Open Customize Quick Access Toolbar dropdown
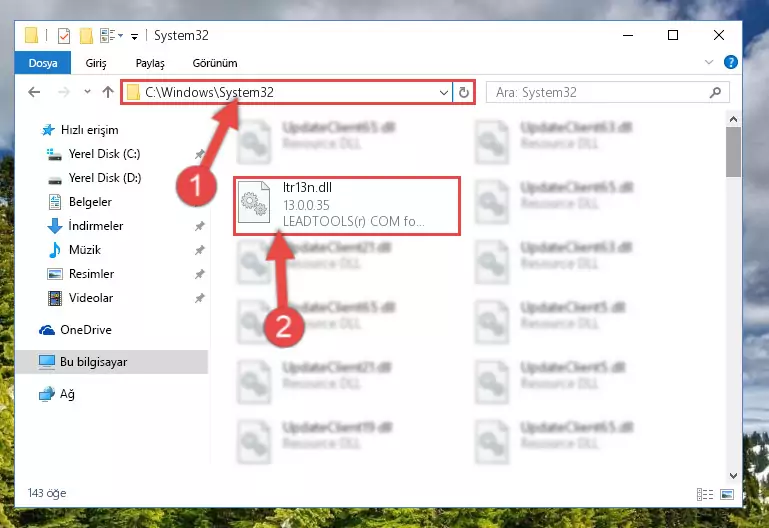The height and width of the screenshot is (528, 769). coord(134,36)
